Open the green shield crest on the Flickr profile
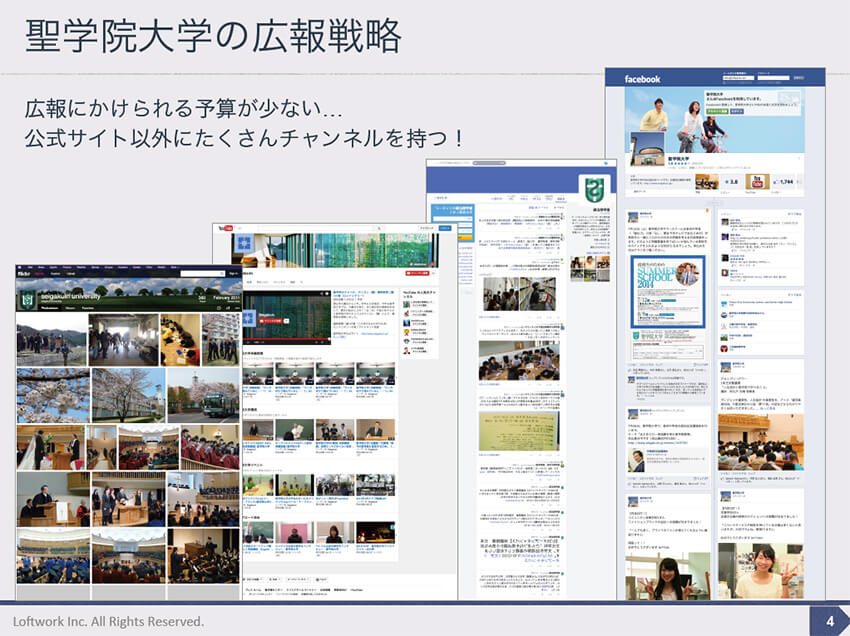 (28, 300)
